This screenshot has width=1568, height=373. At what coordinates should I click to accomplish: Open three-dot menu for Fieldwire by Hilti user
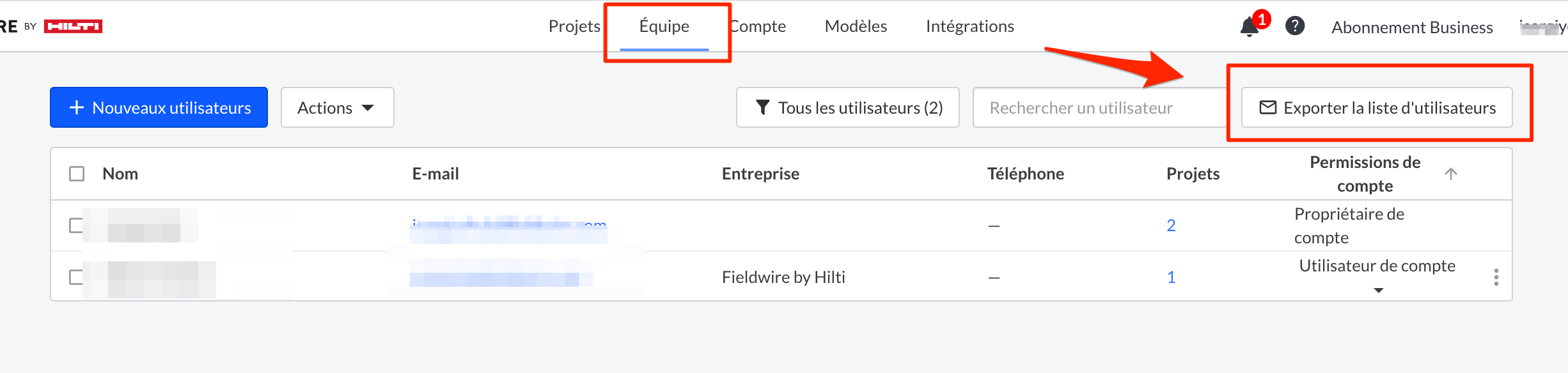(x=1496, y=277)
